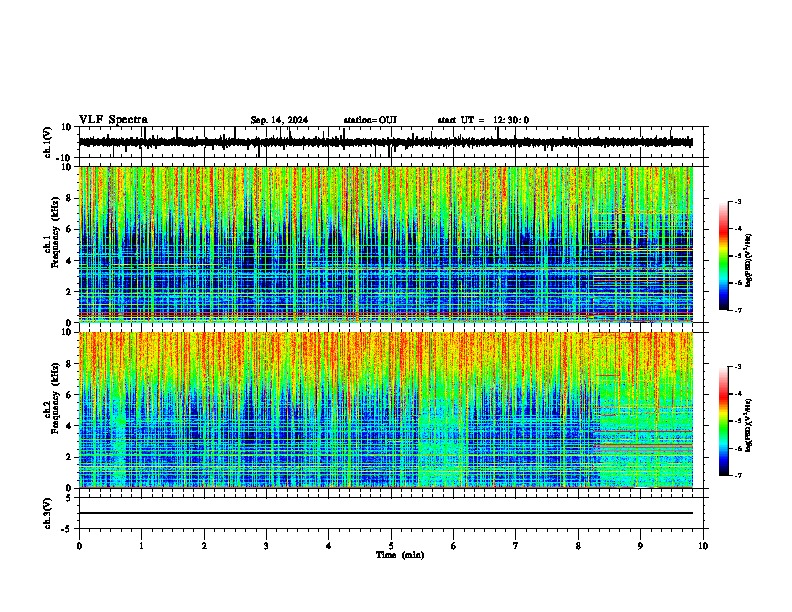Click the "3" tick on the time axis
This screenshot has height=612, width=792.
[266, 546]
